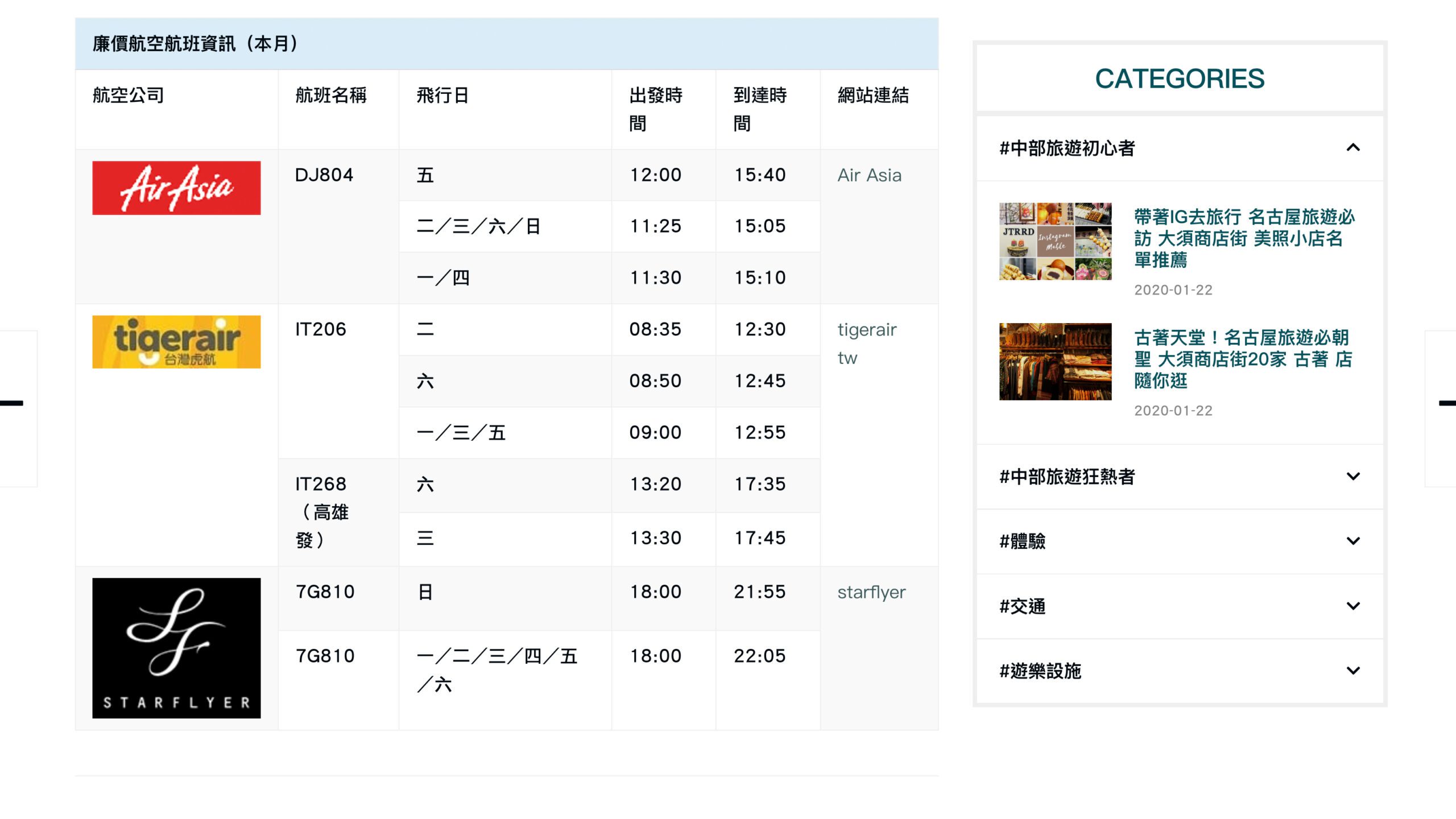Expand the #中部旅遊狂熱者 category
Screen dimensions: 1456x819
1180,477
